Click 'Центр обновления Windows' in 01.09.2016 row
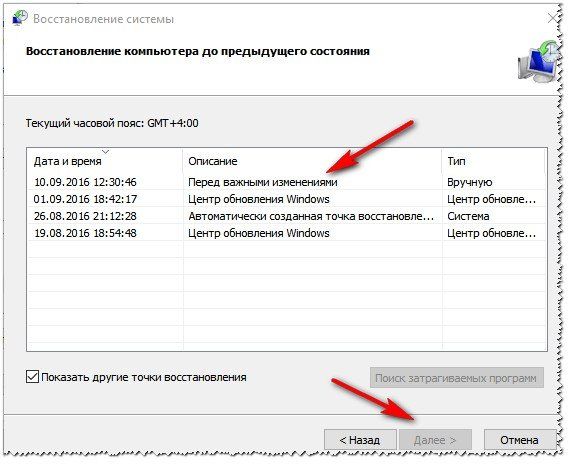This screenshot has width=572, height=465. tap(259, 199)
